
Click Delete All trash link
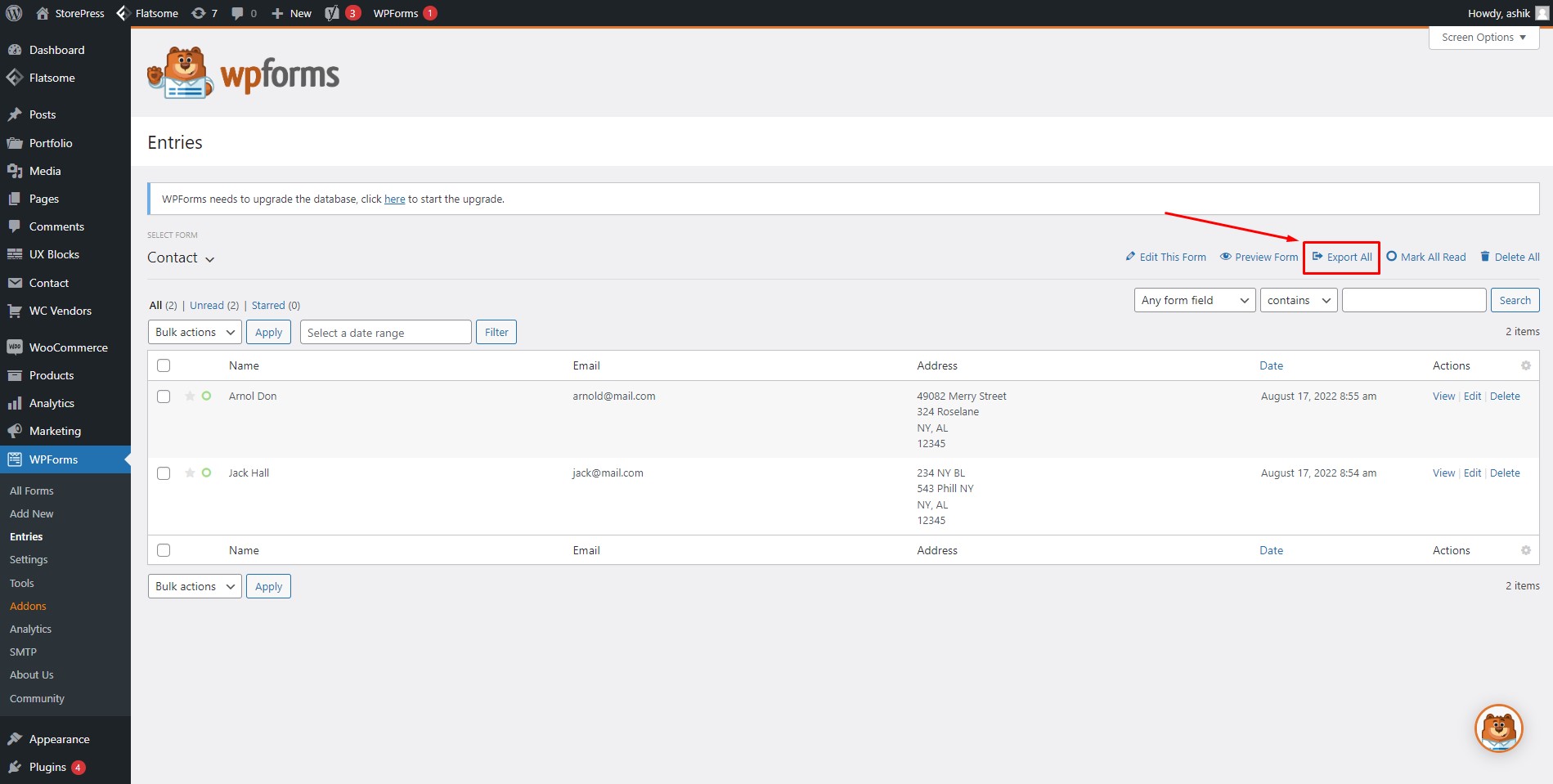click(x=1510, y=257)
